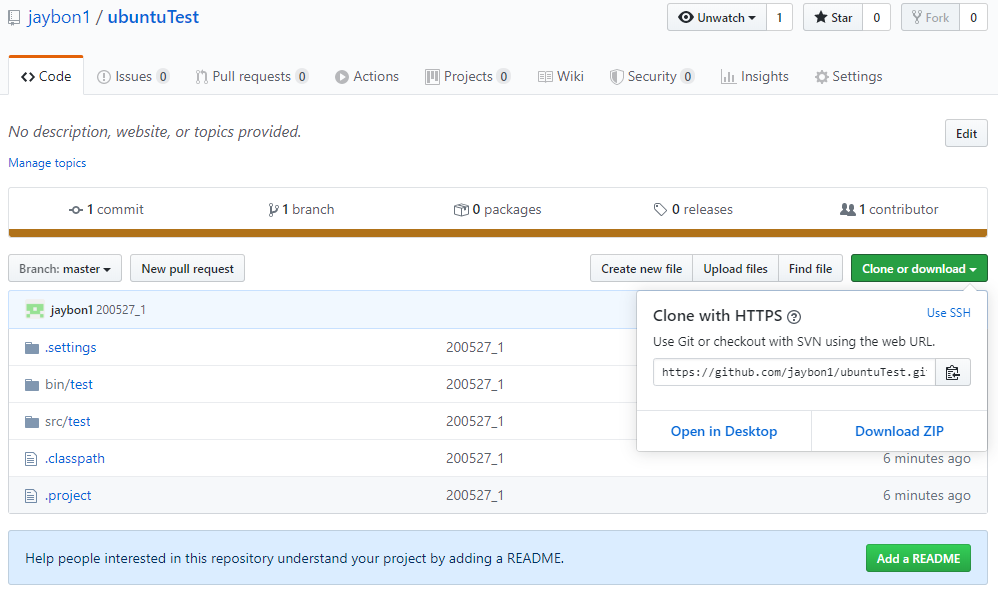Click the Find file button
This screenshot has height=593, width=998.
tap(810, 269)
